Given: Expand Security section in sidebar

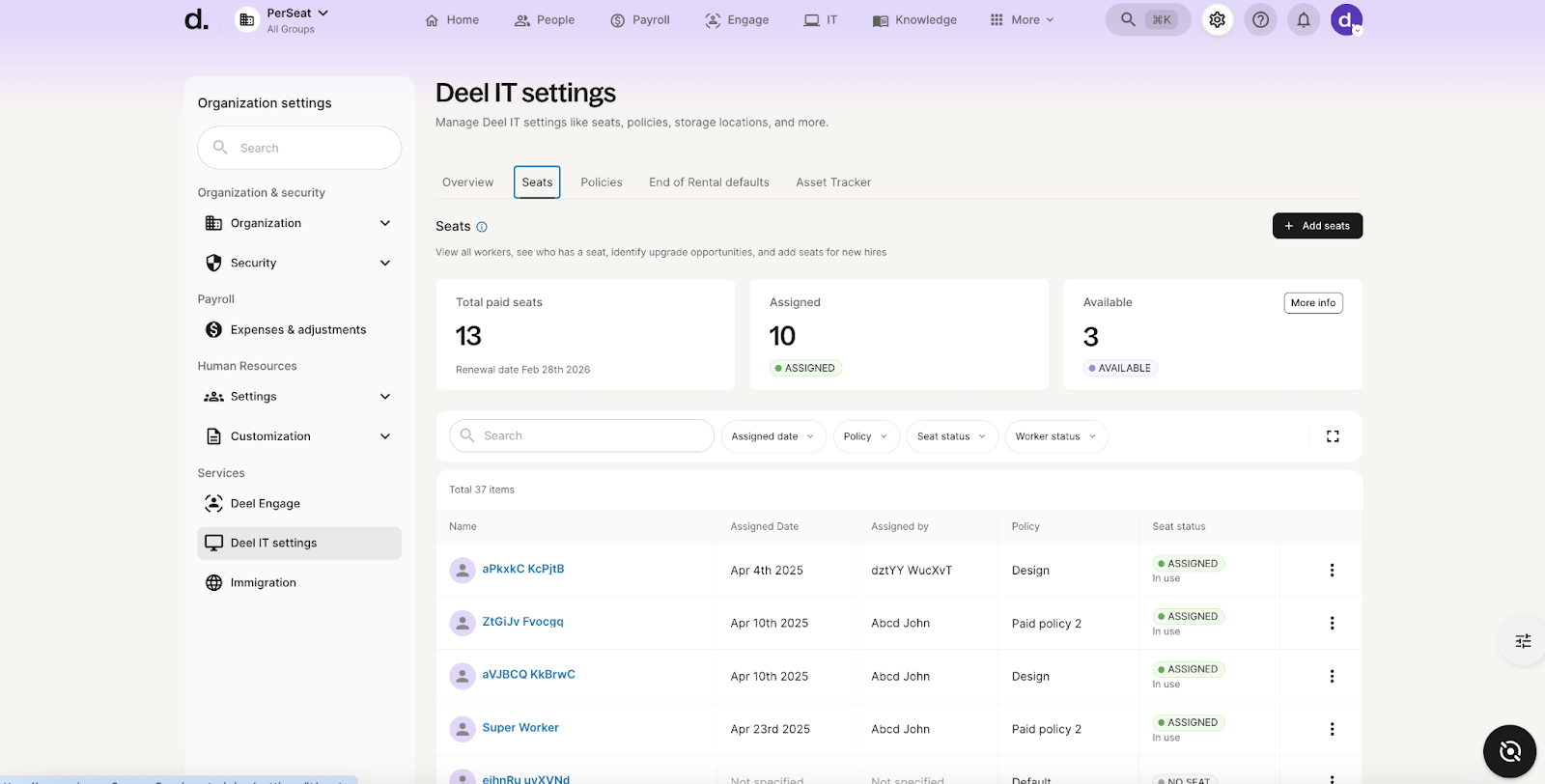Looking at the screenshot, I should (299, 263).
